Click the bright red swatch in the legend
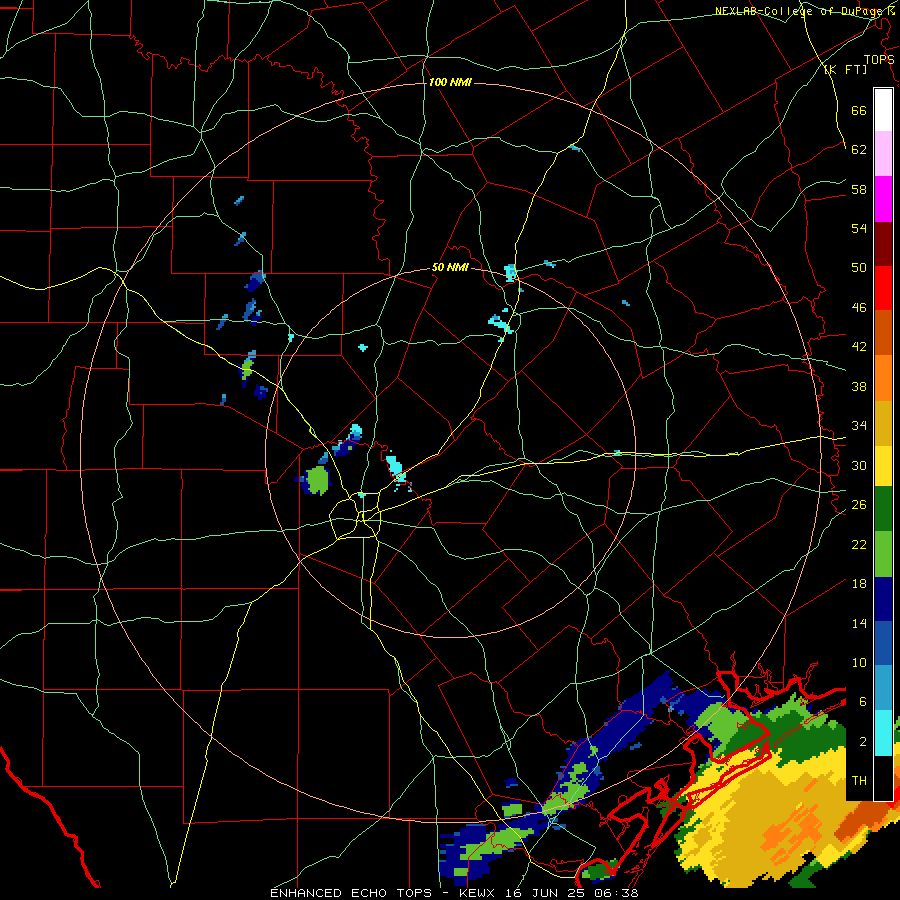The width and height of the screenshot is (900, 900). pyautogui.click(x=883, y=288)
